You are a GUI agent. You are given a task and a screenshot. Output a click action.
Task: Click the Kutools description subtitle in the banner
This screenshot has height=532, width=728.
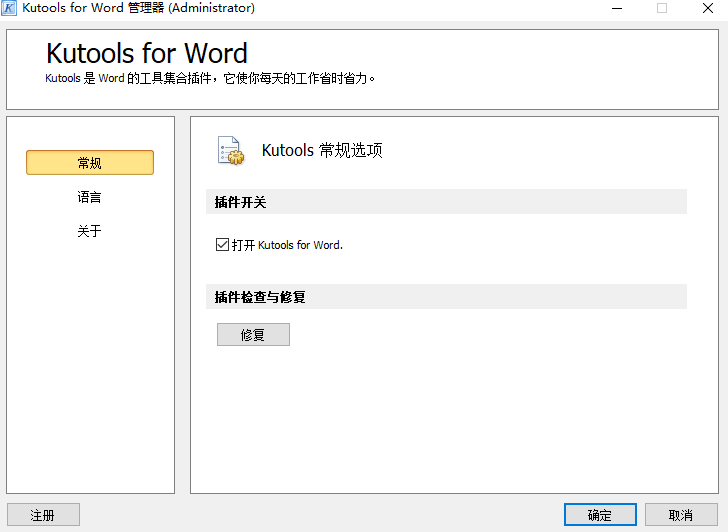click(x=210, y=78)
